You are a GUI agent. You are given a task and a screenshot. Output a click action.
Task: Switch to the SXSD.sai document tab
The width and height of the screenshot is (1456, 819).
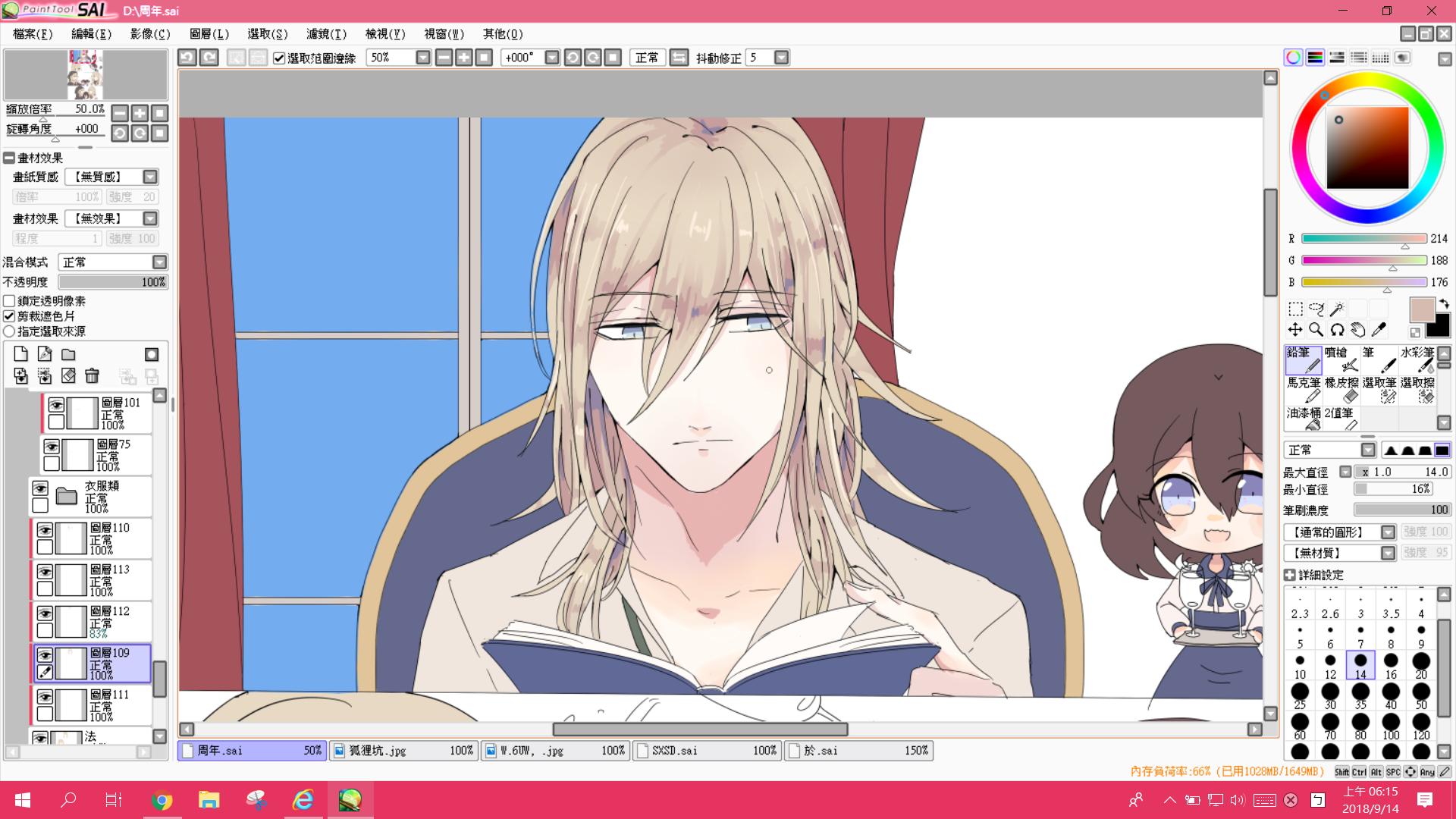707,751
